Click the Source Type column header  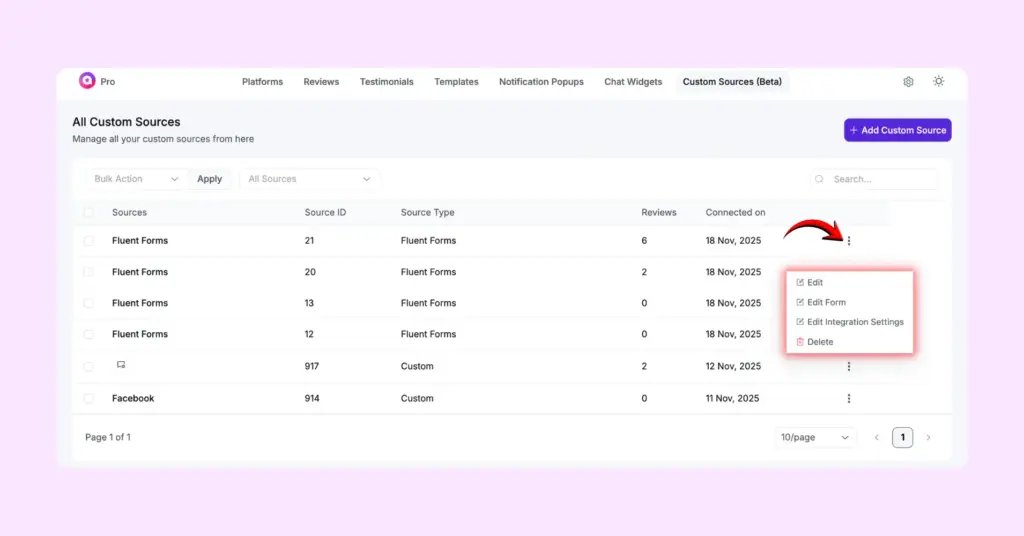click(x=428, y=212)
